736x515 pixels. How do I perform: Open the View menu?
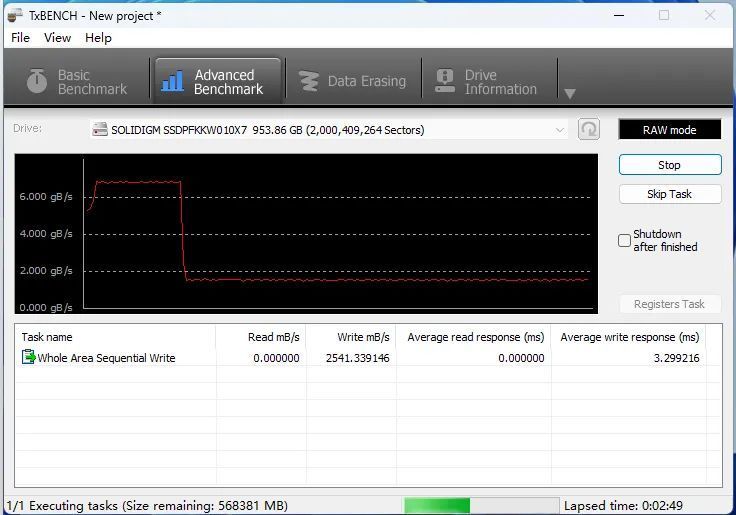tap(57, 38)
